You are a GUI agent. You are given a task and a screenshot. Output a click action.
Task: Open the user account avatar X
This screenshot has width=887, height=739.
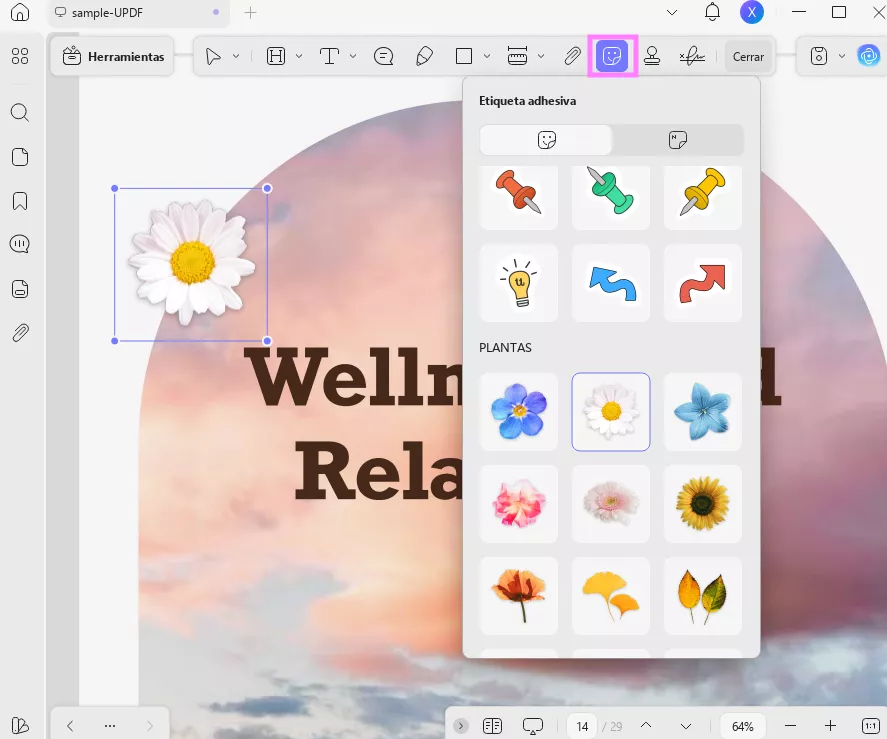tap(752, 12)
